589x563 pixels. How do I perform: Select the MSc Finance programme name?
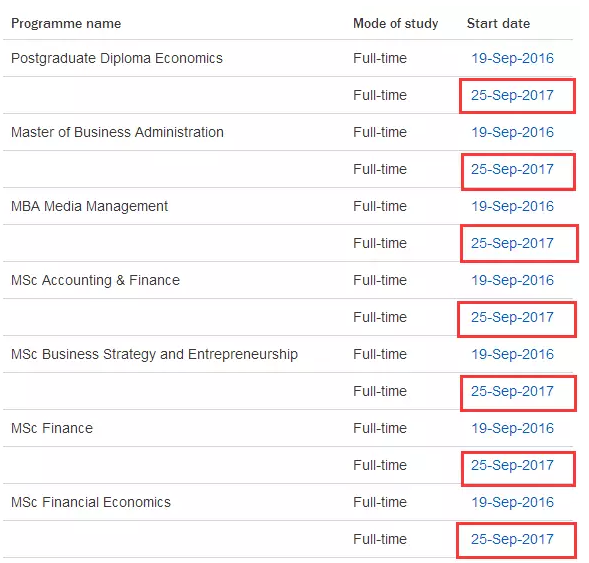(52, 428)
